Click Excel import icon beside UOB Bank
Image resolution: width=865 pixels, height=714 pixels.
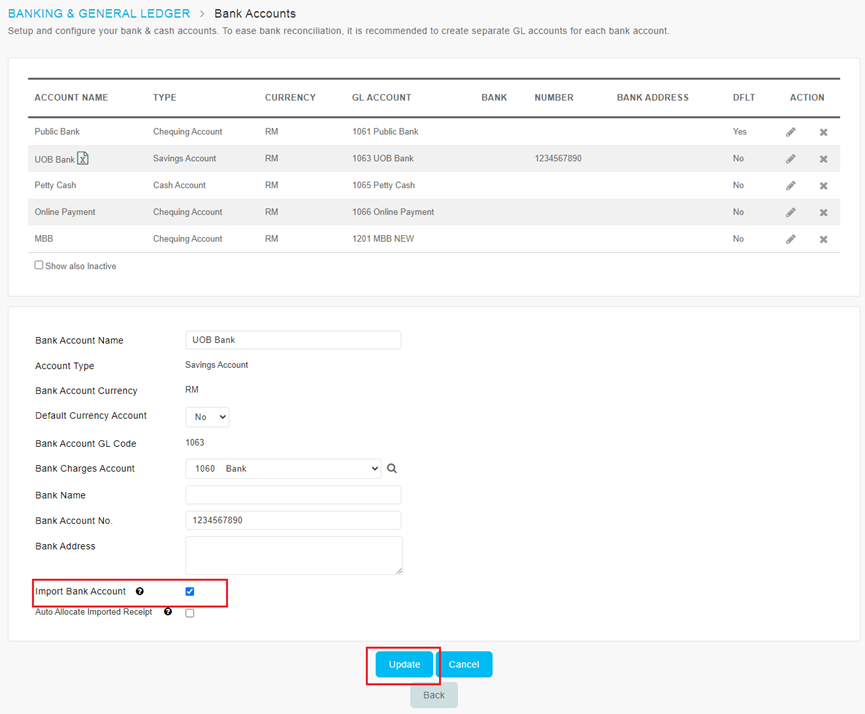tap(84, 158)
